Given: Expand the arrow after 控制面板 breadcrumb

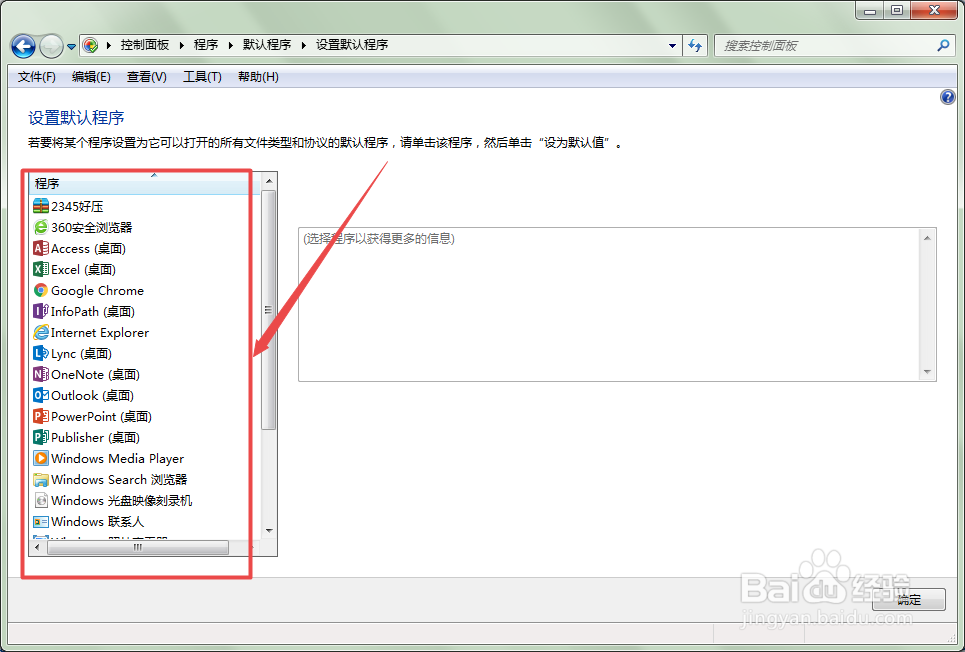Looking at the screenshot, I should (182, 45).
